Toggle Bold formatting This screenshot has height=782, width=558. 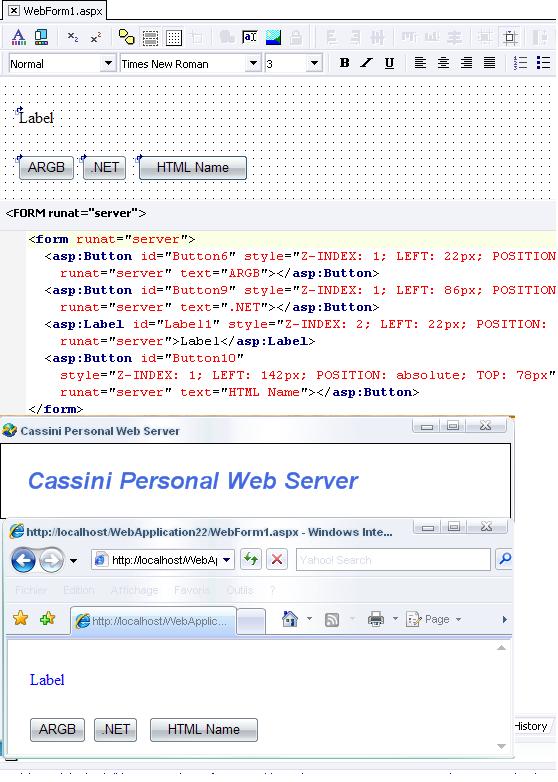344,63
